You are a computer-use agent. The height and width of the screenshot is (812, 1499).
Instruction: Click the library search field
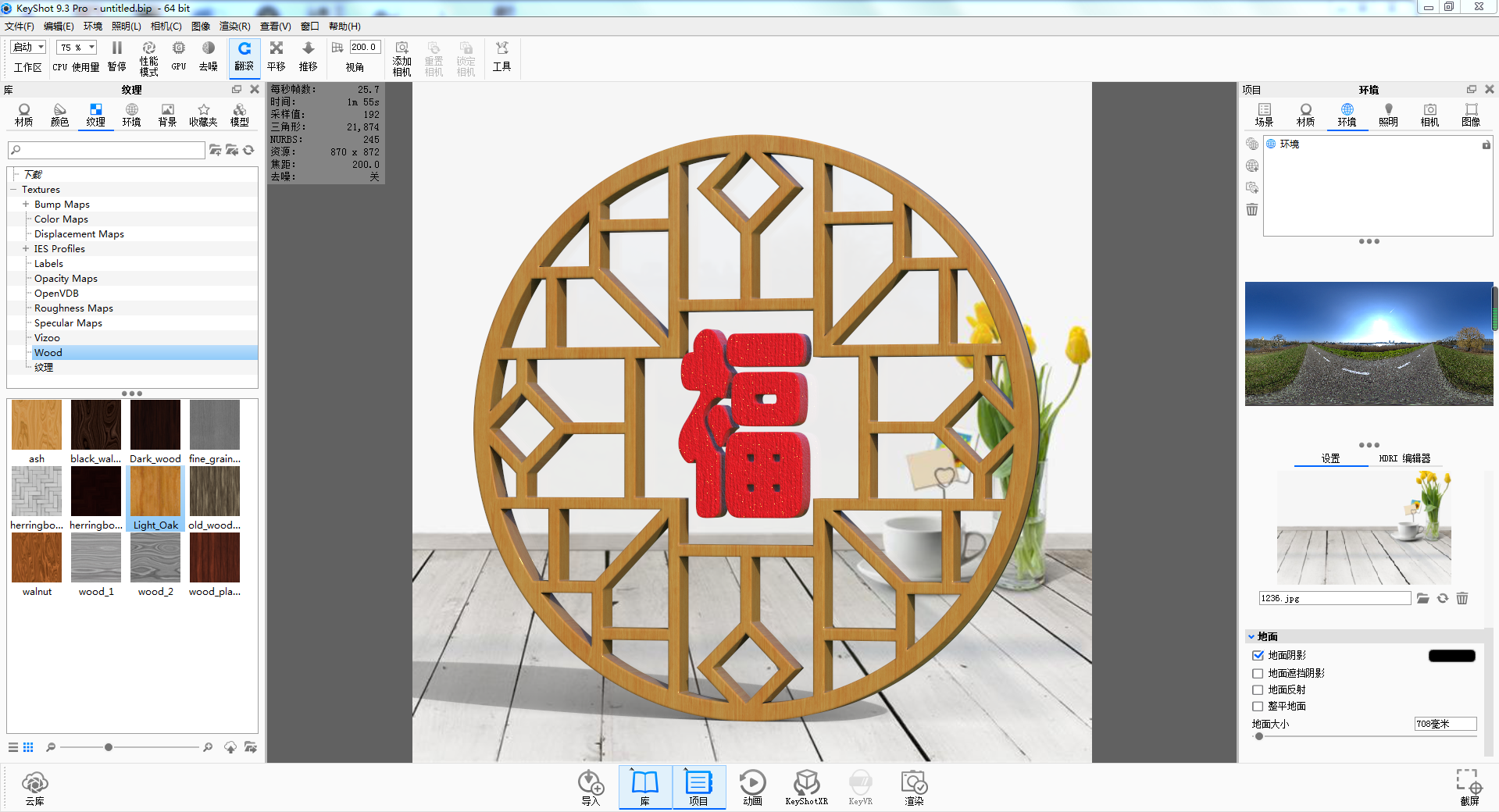(x=106, y=150)
